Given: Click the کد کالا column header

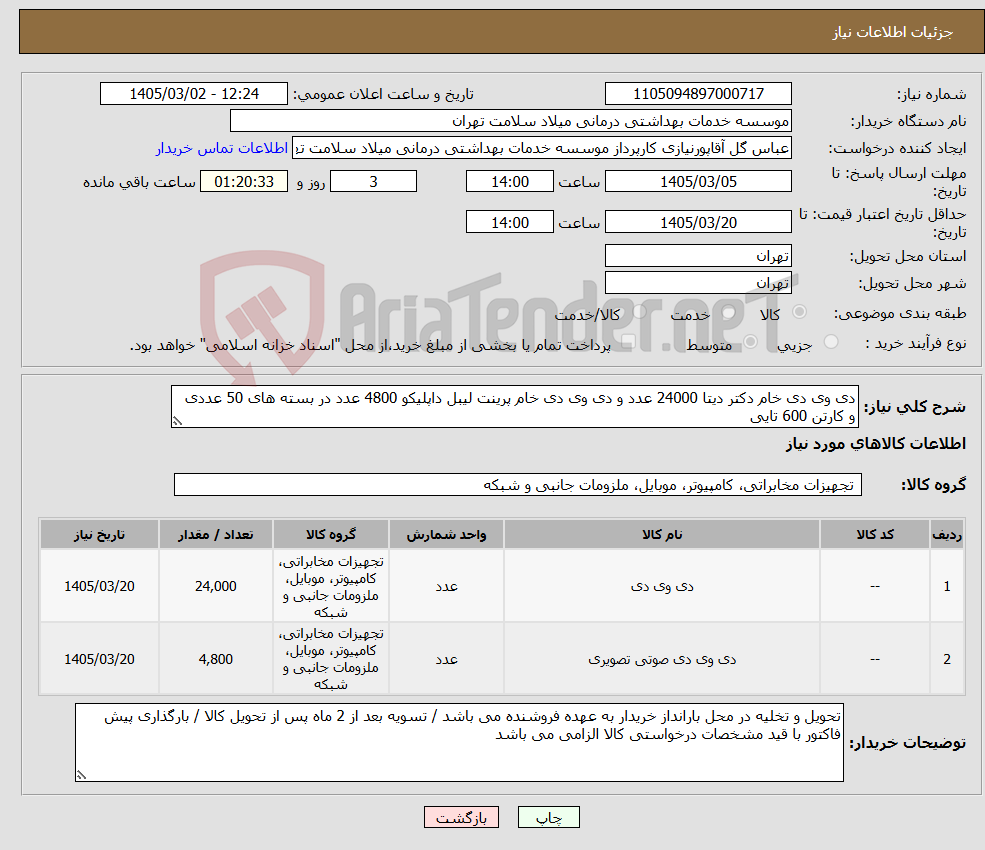Looking at the screenshot, I should [874, 534].
